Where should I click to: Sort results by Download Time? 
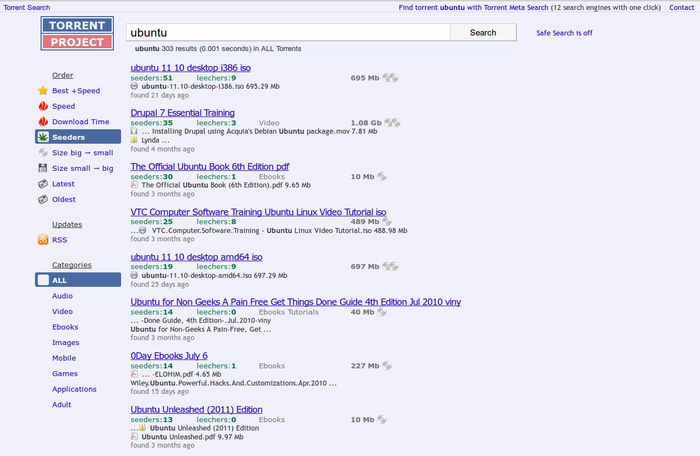[80, 121]
